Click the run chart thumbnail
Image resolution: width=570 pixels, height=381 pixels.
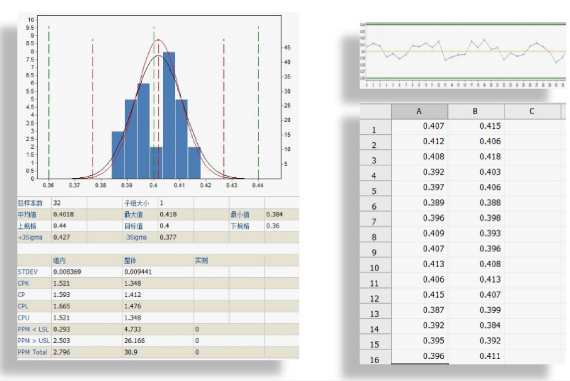coord(463,55)
